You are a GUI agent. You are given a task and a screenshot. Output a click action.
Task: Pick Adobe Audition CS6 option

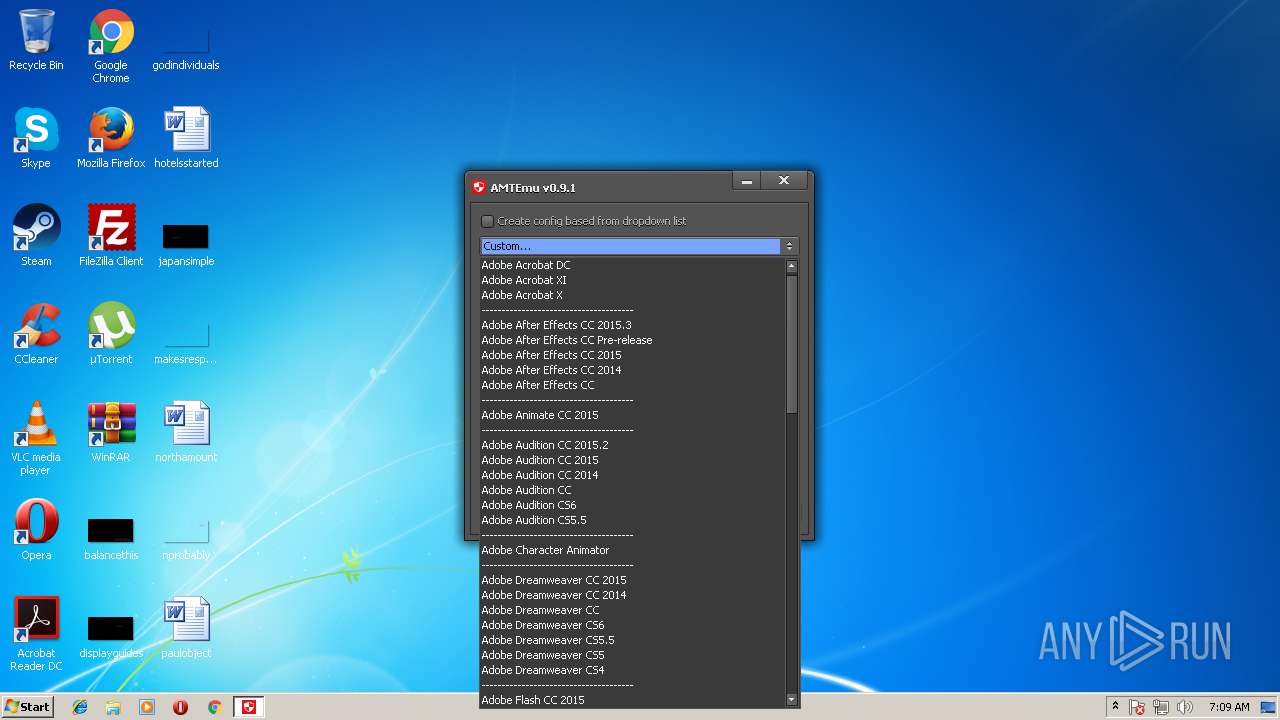[x=632, y=505]
